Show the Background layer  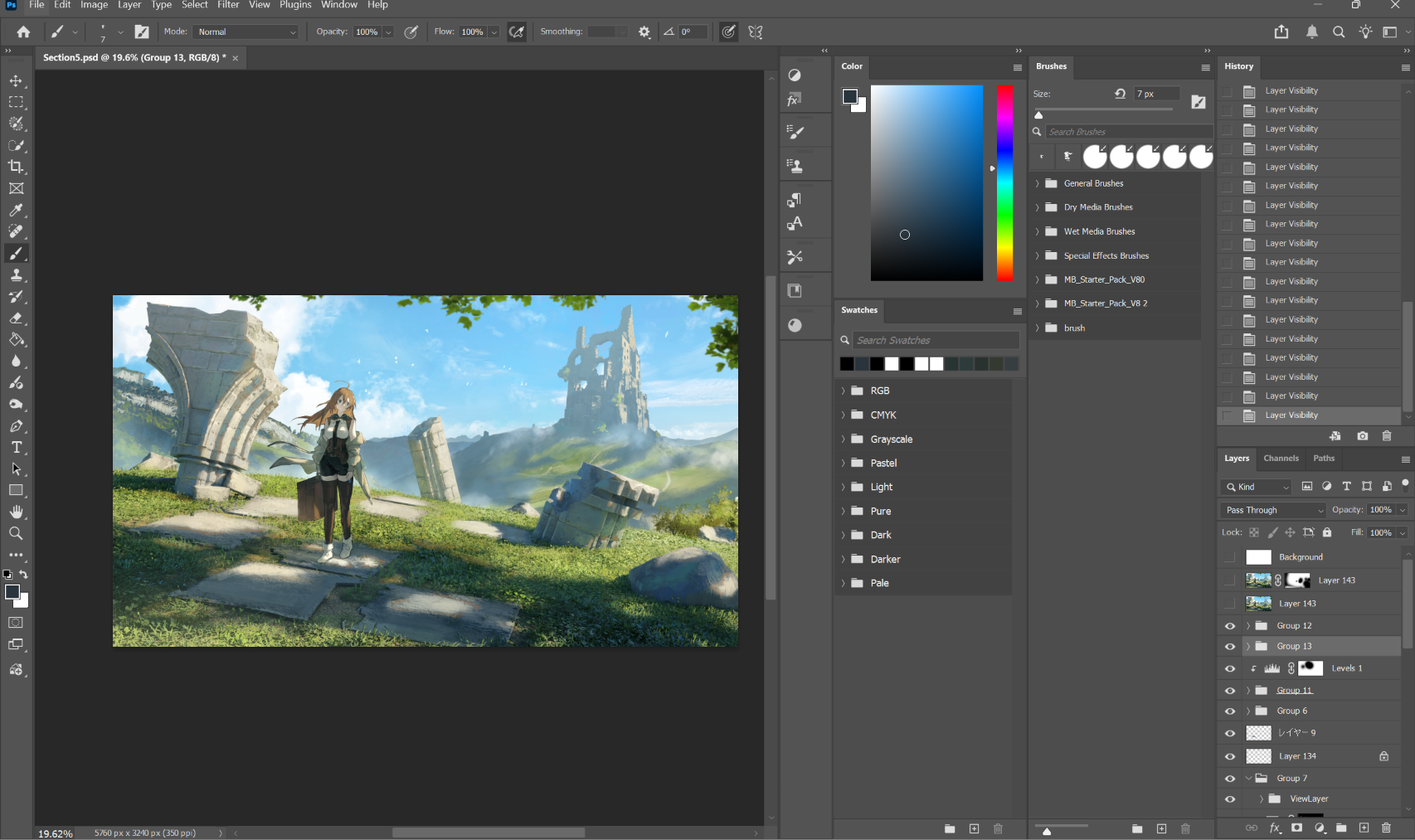1230,557
